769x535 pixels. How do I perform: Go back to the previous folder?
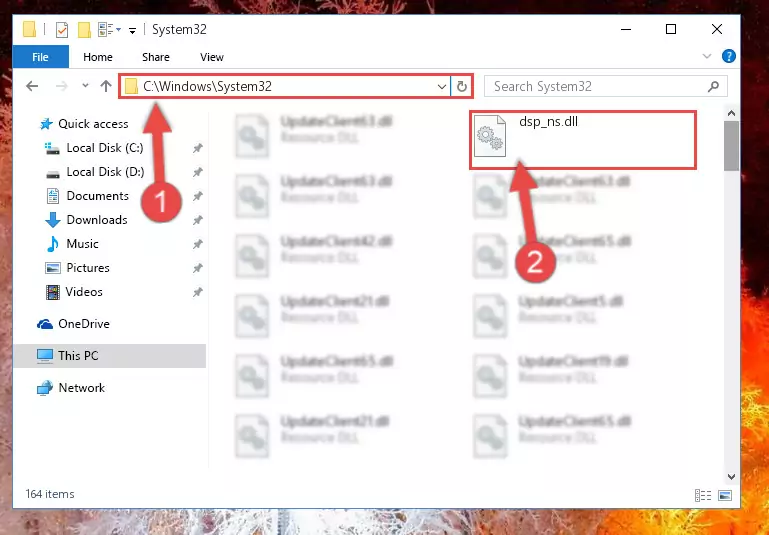coord(32,86)
